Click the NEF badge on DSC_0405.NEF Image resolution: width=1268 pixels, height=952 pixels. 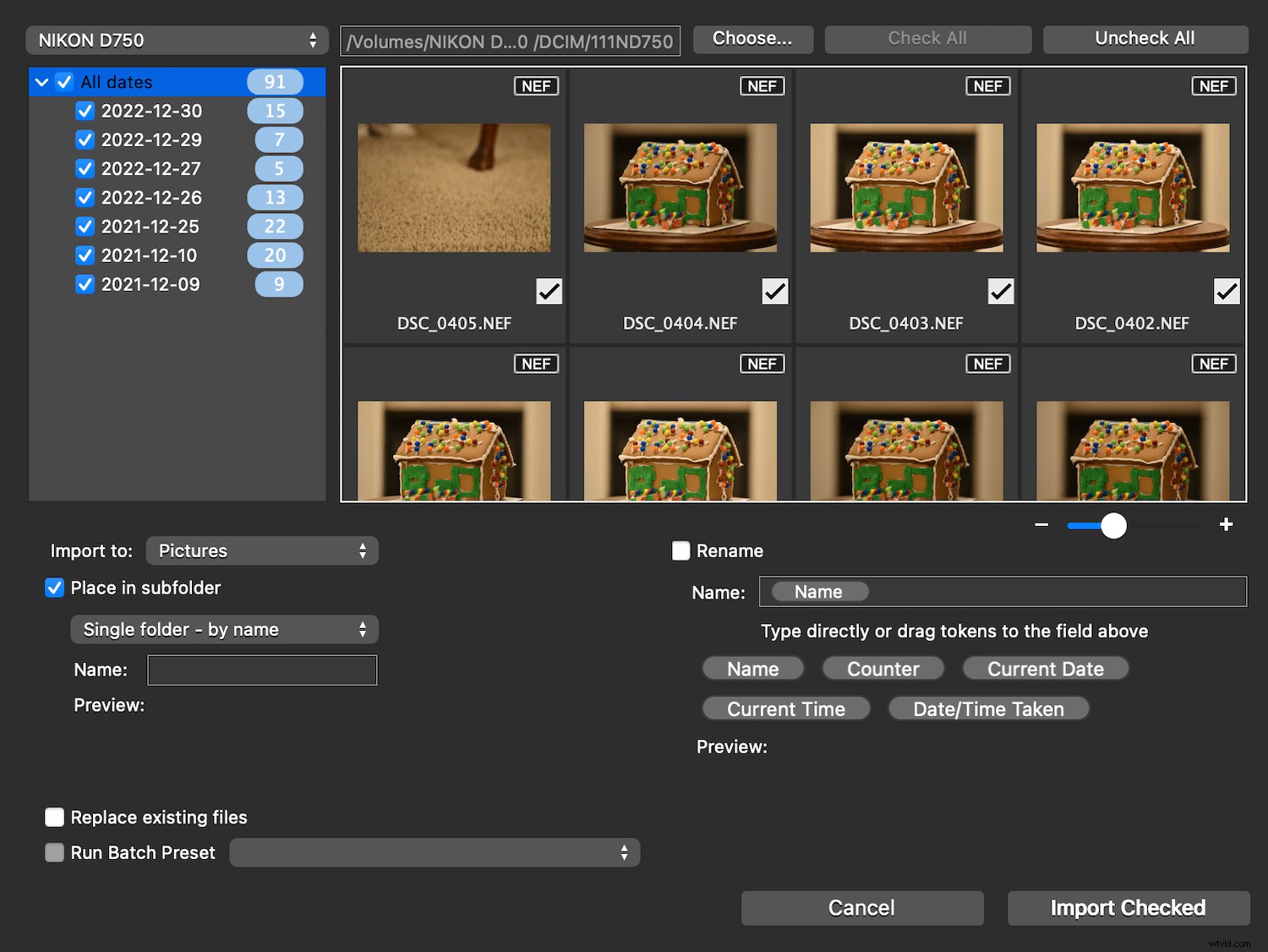pyautogui.click(x=537, y=85)
